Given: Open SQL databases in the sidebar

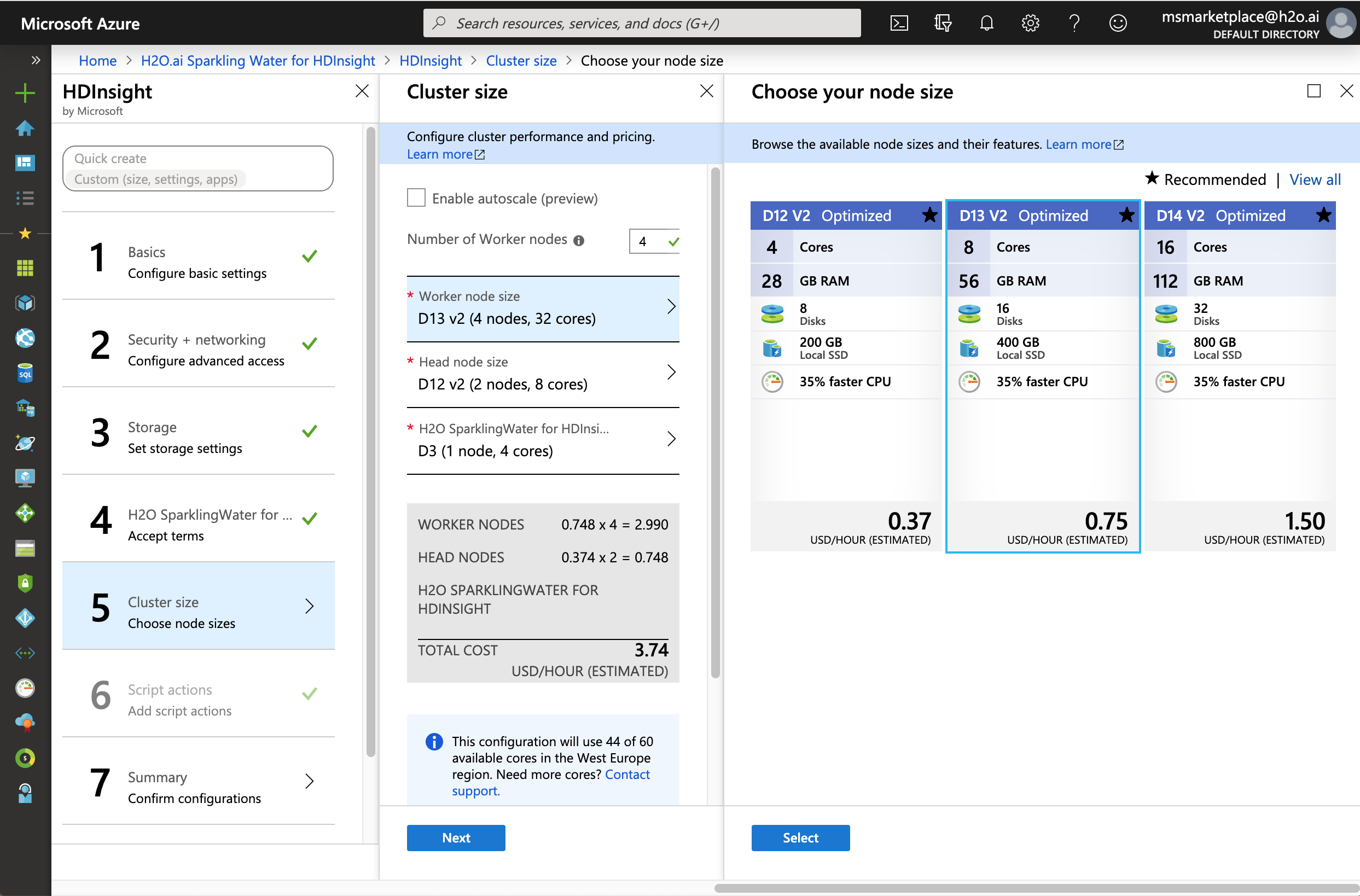Looking at the screenshot, I should pos(25,373).
